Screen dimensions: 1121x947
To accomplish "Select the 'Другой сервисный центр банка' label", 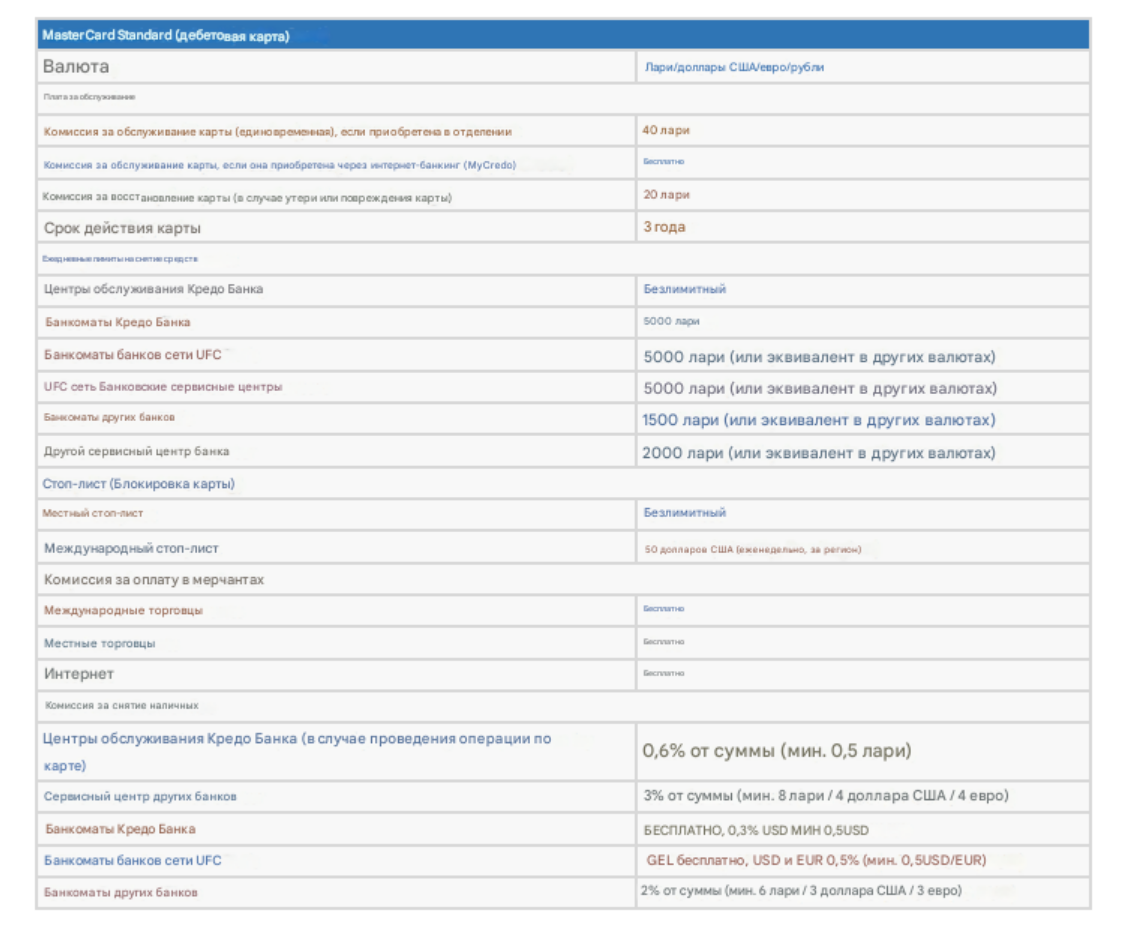I will [x=137, y=451].
